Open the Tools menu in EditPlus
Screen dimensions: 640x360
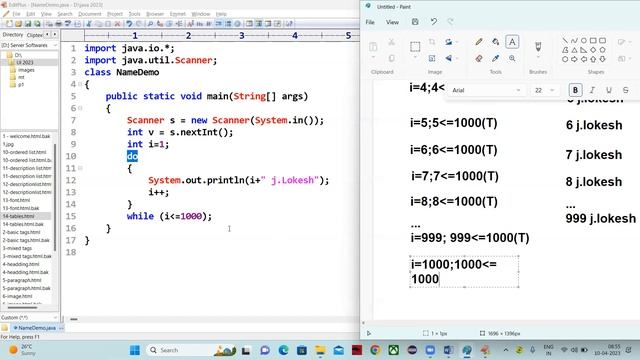tap(134, 14)
